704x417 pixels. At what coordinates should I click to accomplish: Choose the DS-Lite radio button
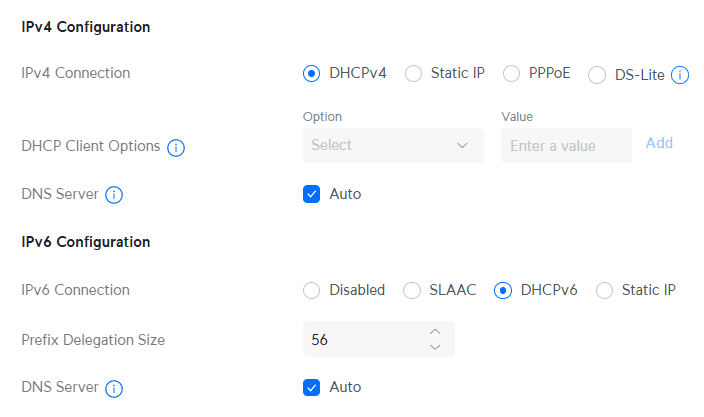pos(597,75)
